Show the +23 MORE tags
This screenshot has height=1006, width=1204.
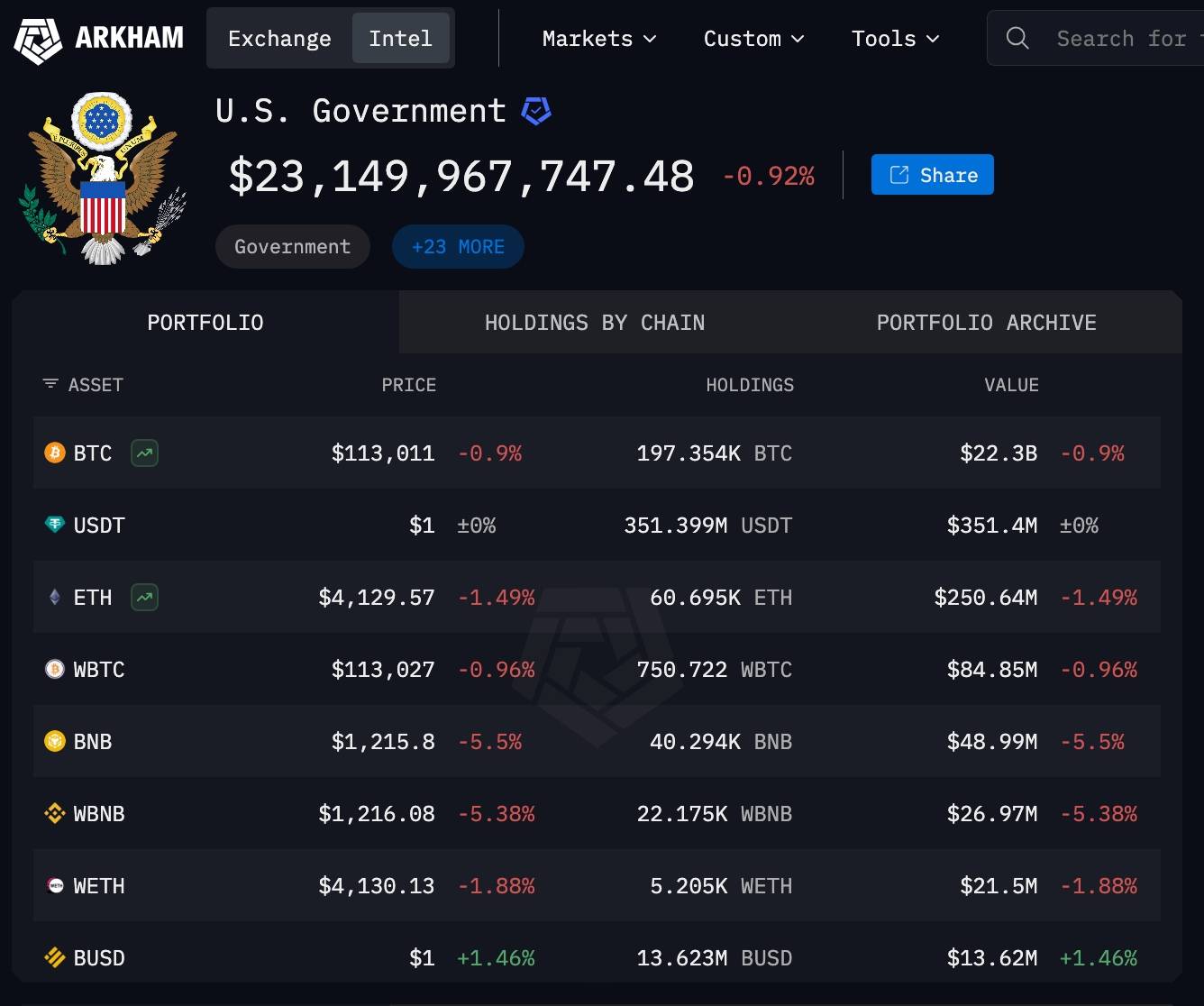point(458,247)
